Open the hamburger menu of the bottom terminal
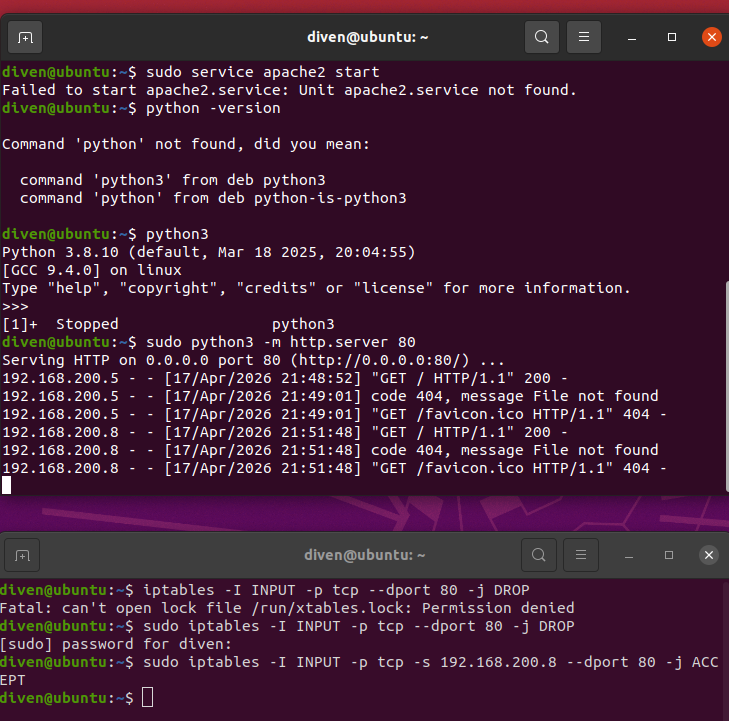The width and height of the screenshot is (729, 721). click(x=581, y=555)
